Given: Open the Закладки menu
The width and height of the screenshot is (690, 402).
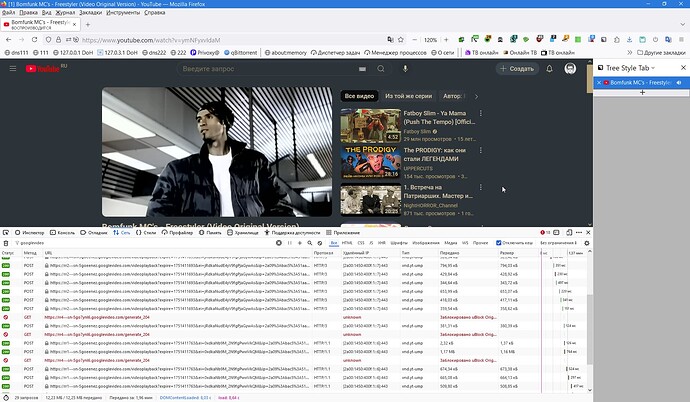Looking at the screenshot, I should click(x=90, y=12).
